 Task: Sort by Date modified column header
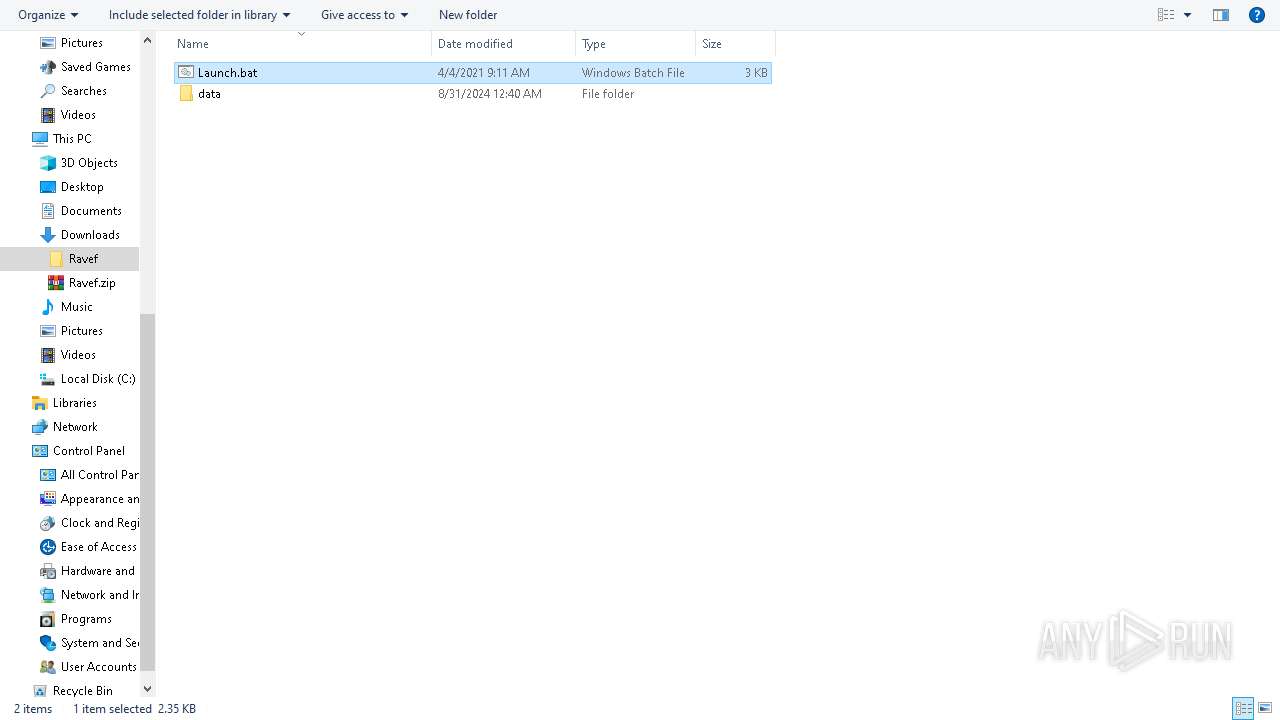tap(504, 44)
